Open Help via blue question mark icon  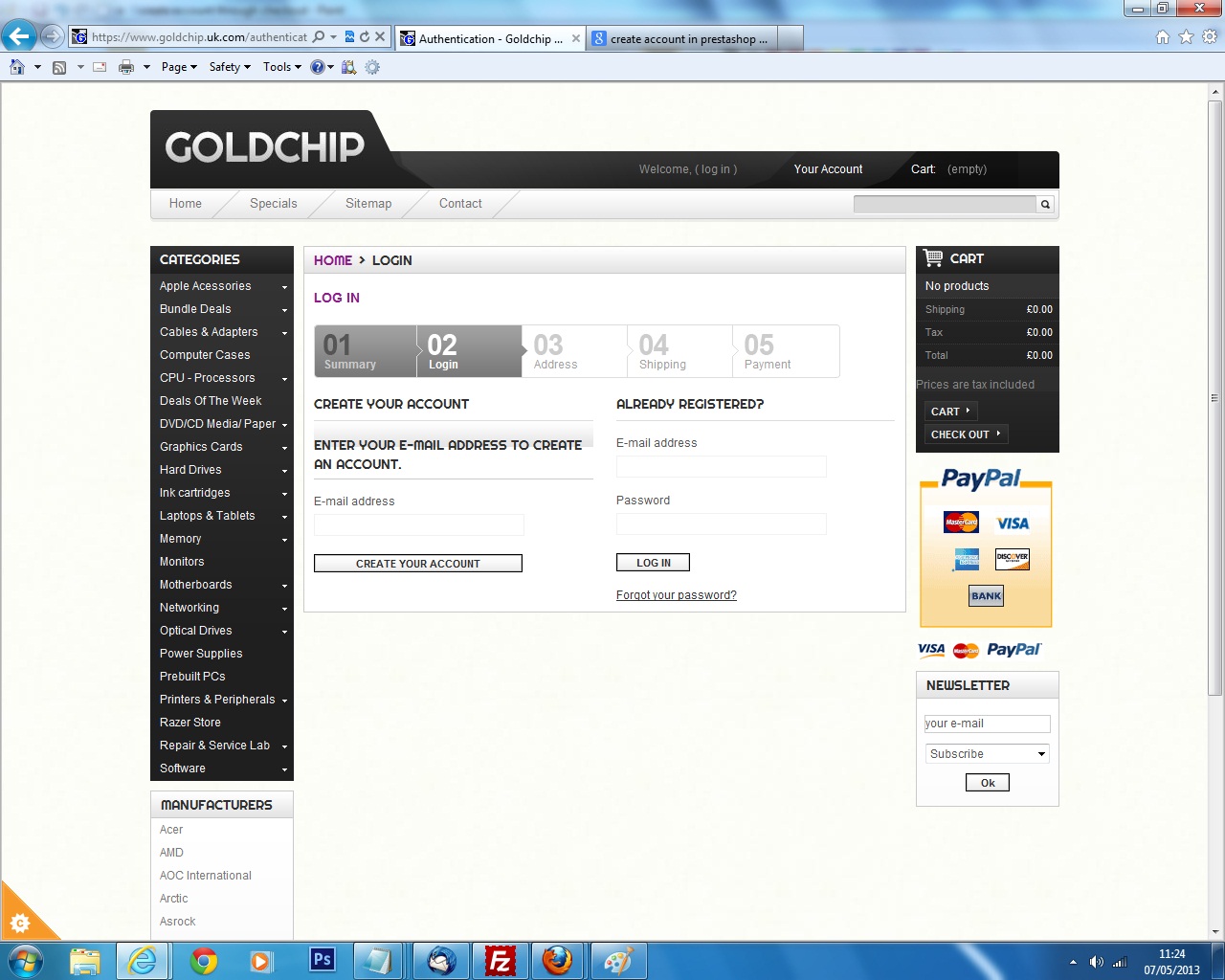(318, 67)
